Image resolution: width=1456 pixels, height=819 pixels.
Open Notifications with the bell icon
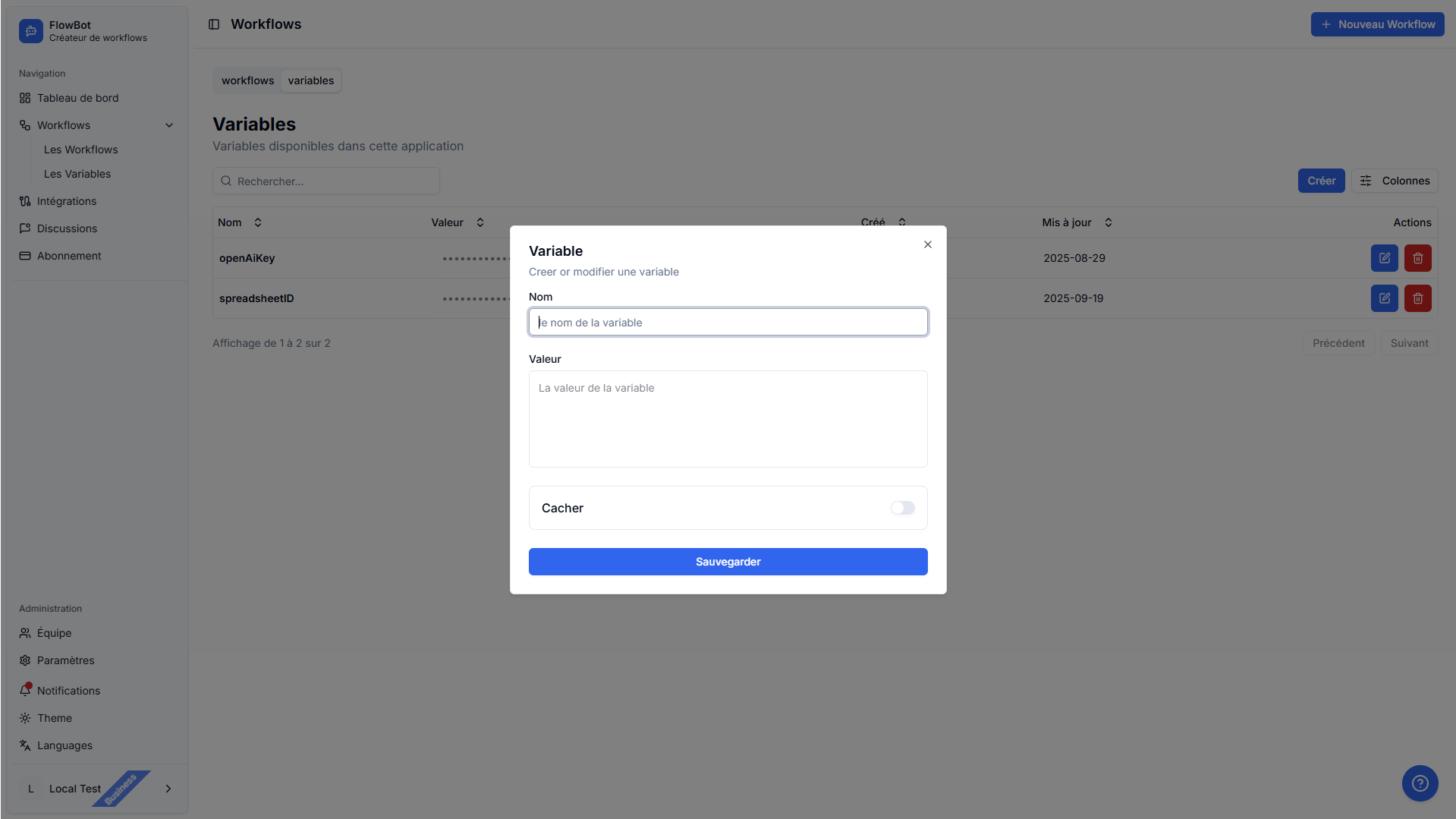coord(26,690)
